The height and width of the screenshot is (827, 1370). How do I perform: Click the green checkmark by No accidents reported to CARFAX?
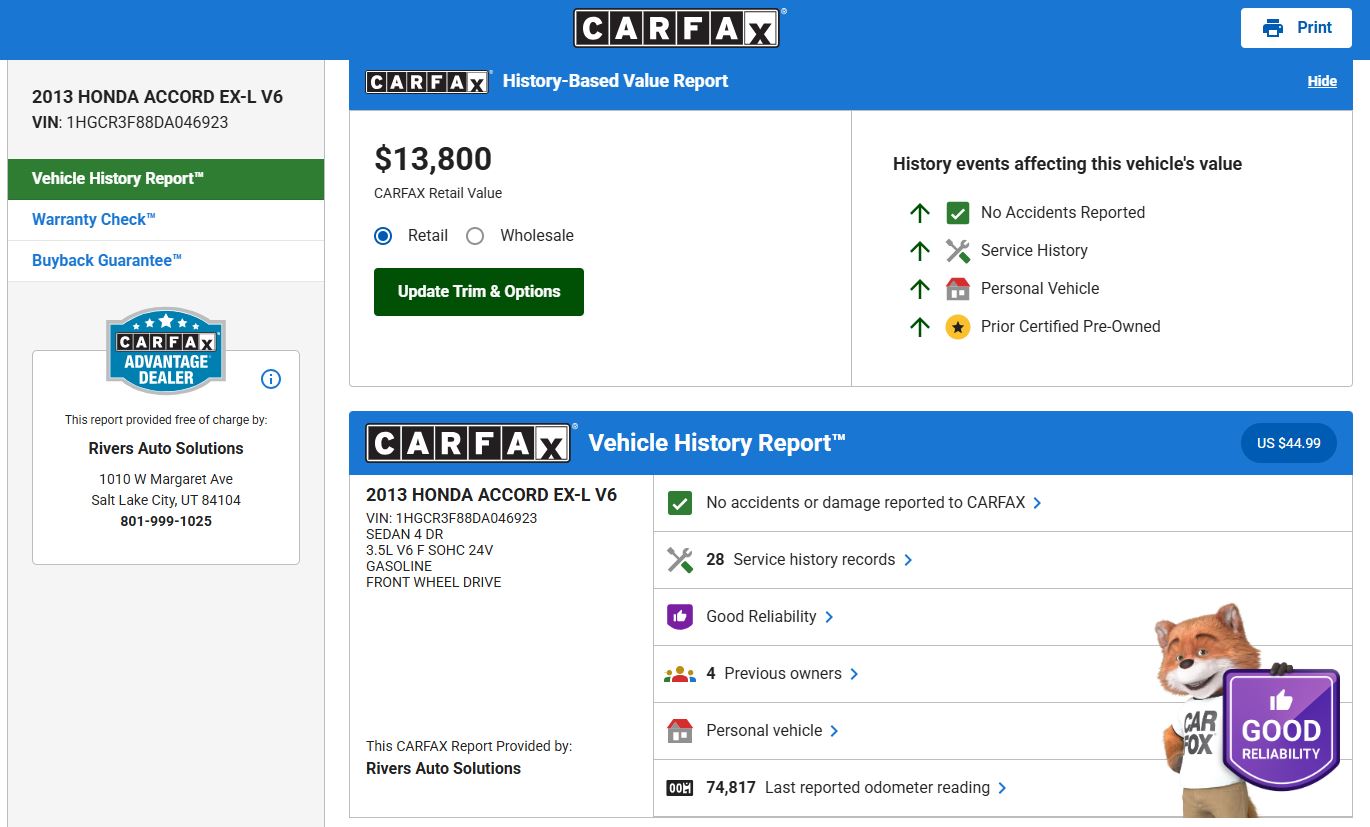680,503
